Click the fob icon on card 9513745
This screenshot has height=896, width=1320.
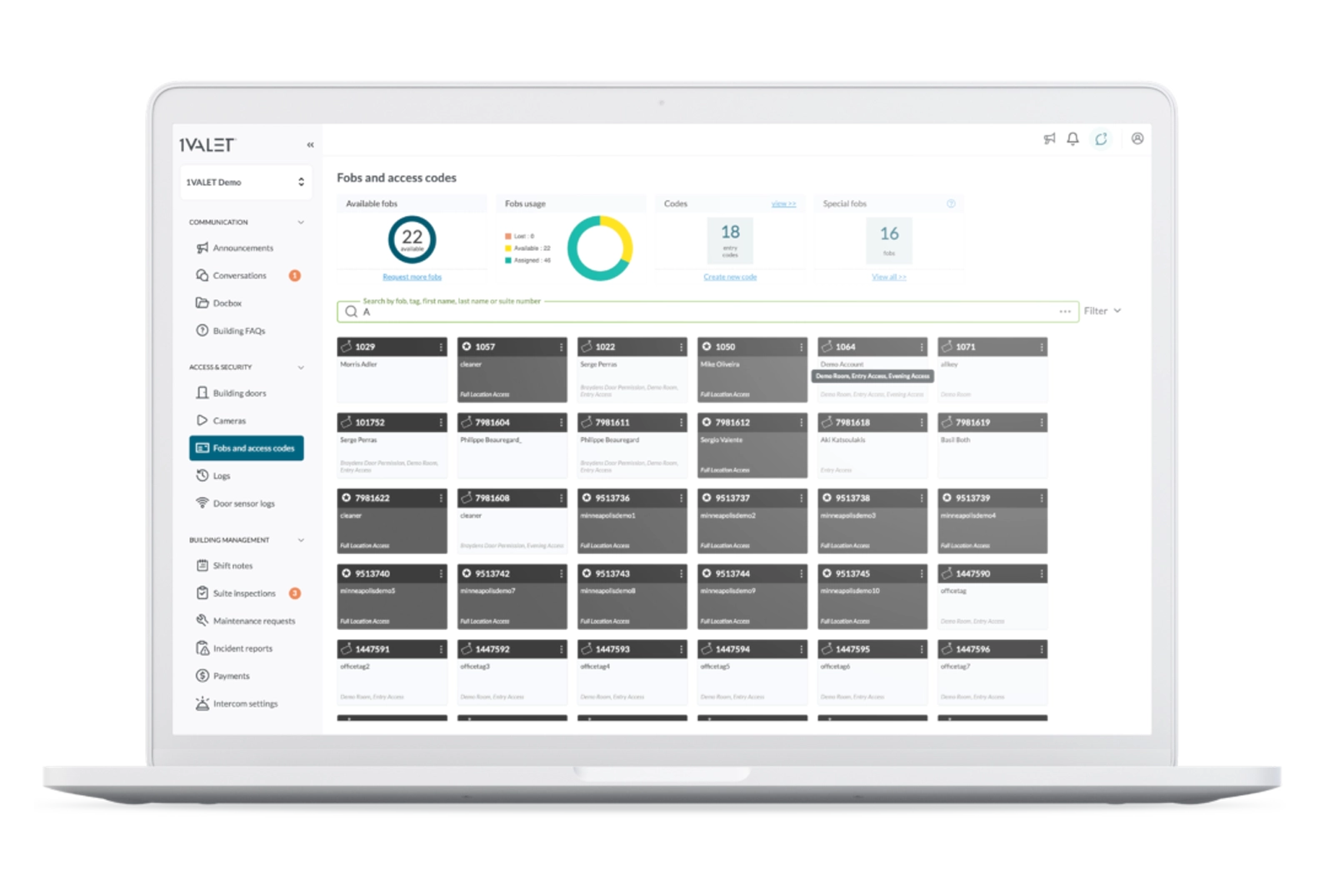(827, 573)
